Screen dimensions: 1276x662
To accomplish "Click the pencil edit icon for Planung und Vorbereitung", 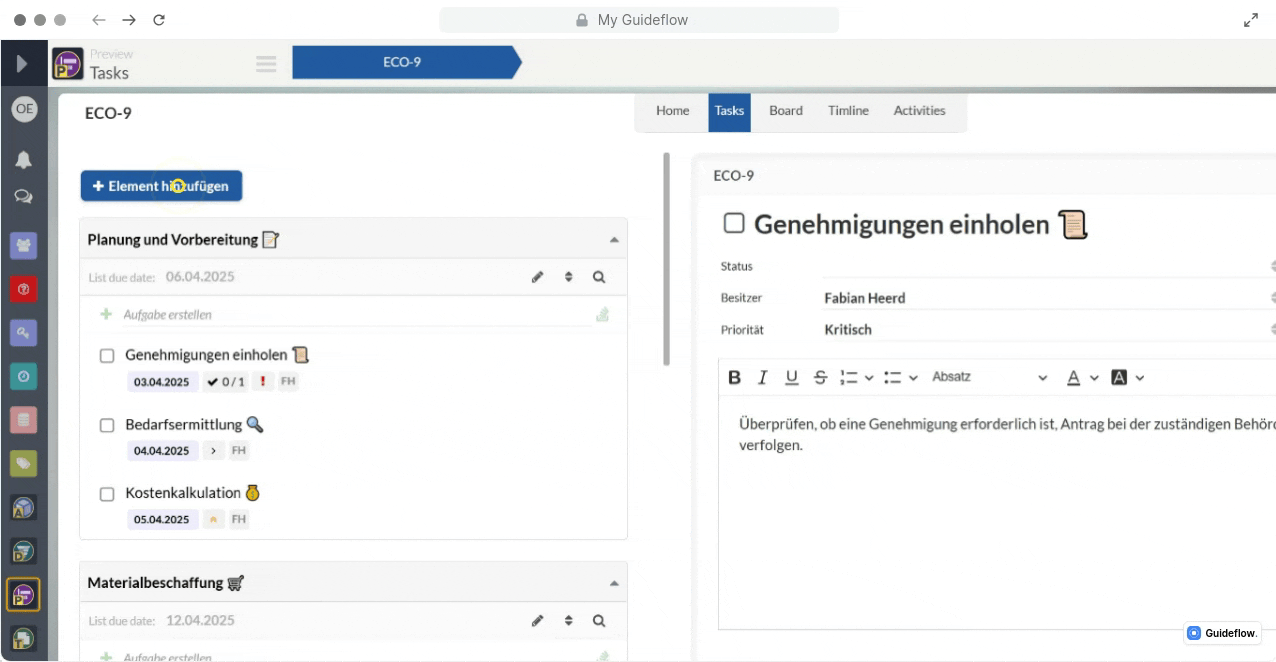I will [x=537, y=277].
